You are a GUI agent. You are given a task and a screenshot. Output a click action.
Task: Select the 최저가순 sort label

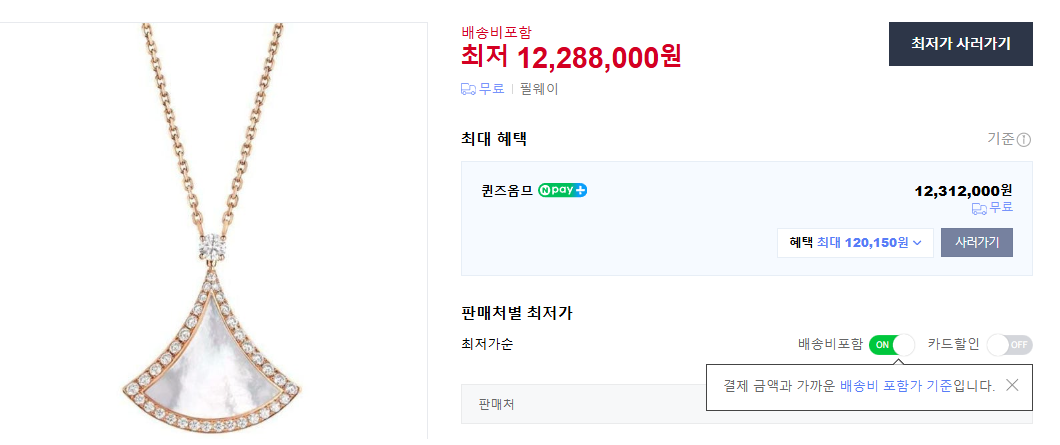[487, 345]
